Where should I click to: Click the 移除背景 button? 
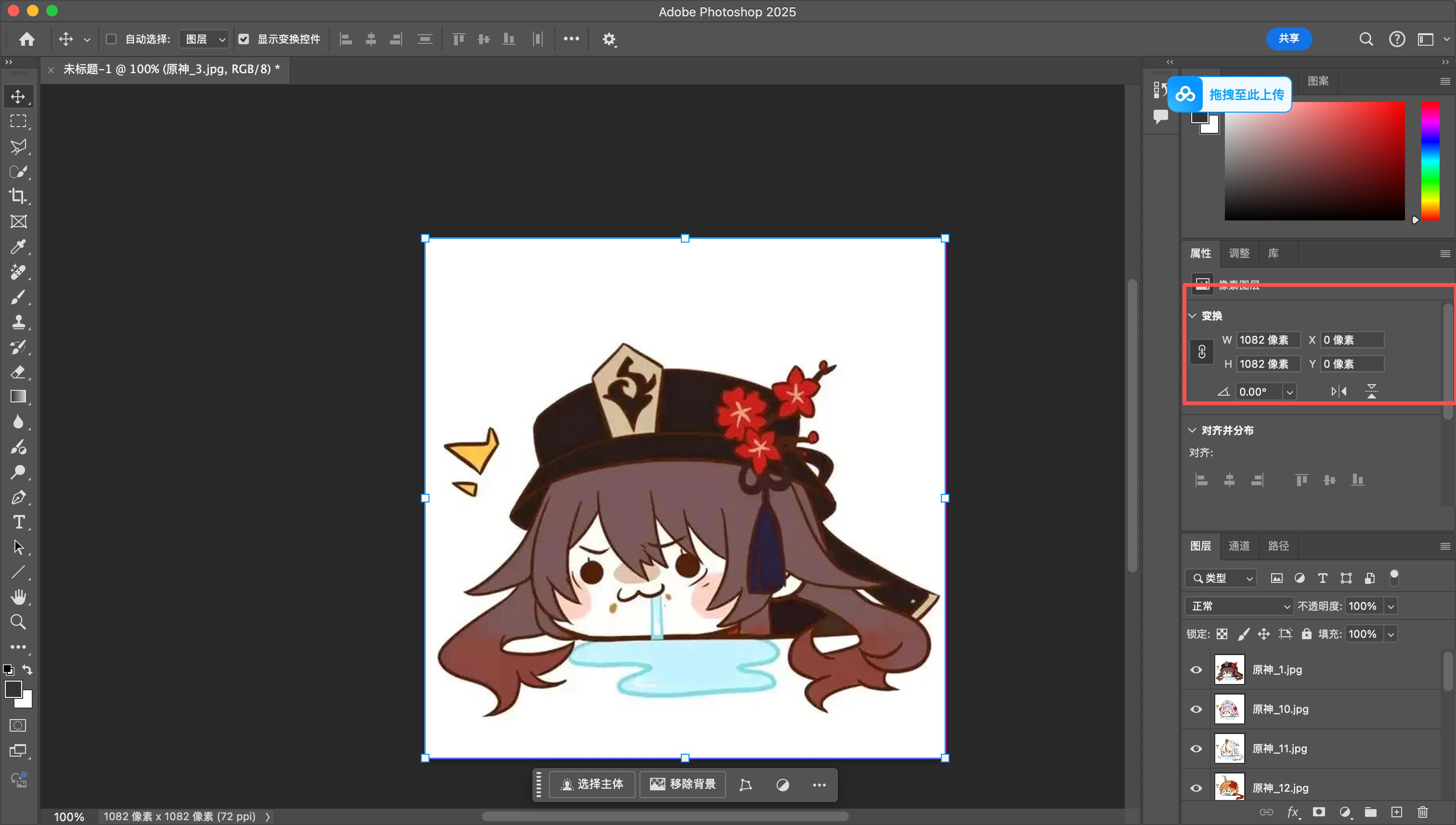click(x=683, y=784)
